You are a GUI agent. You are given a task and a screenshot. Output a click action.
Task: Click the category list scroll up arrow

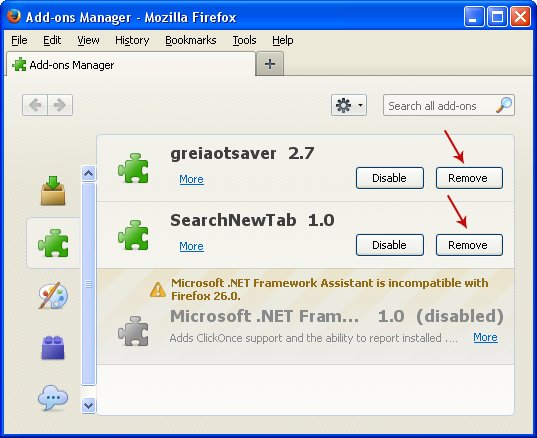tap(88, 174)
